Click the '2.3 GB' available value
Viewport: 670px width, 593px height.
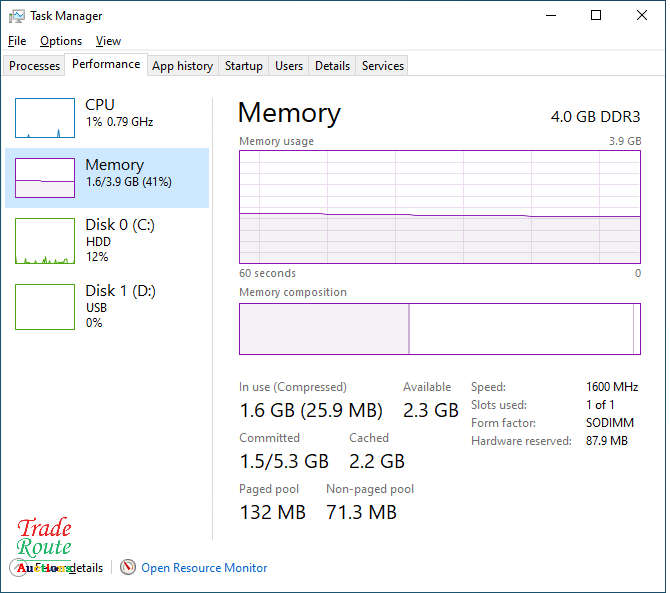click(431, 410)
